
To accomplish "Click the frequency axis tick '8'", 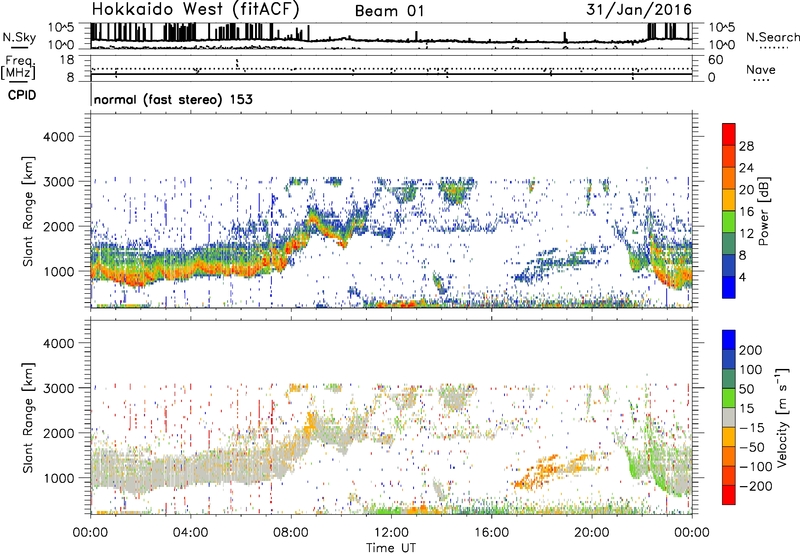I will coord(70,78).
